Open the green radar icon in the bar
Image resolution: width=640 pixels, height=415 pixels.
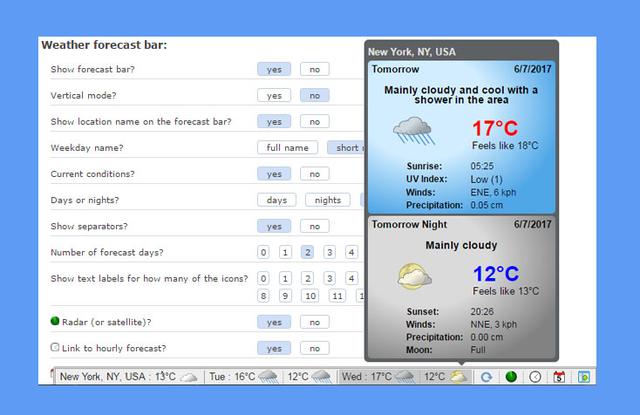511,377
